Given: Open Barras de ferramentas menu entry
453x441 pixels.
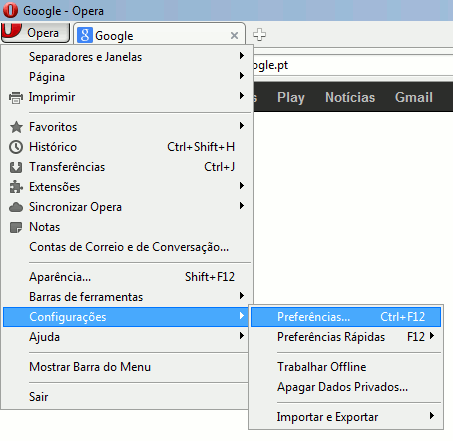Looking at the screenshot, I should pyautogui.click(x=127, y=297).
